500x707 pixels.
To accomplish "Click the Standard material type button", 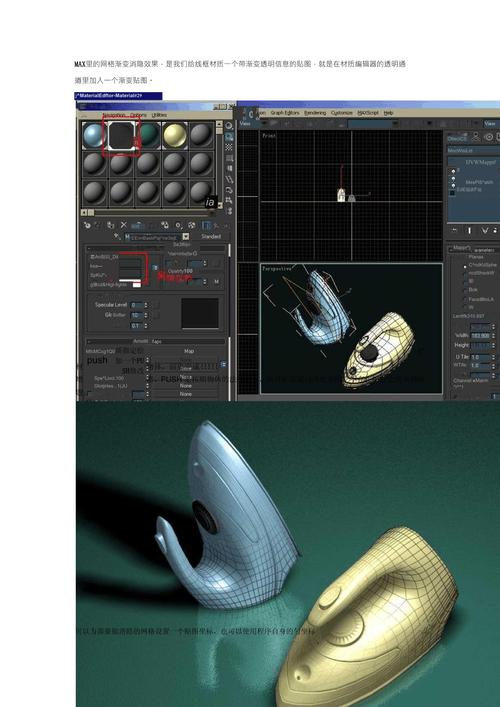I will 211,237.
